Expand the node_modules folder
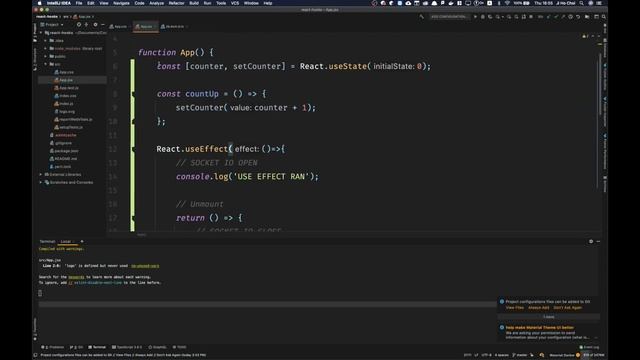640x360 pixels. coord(46,48)
